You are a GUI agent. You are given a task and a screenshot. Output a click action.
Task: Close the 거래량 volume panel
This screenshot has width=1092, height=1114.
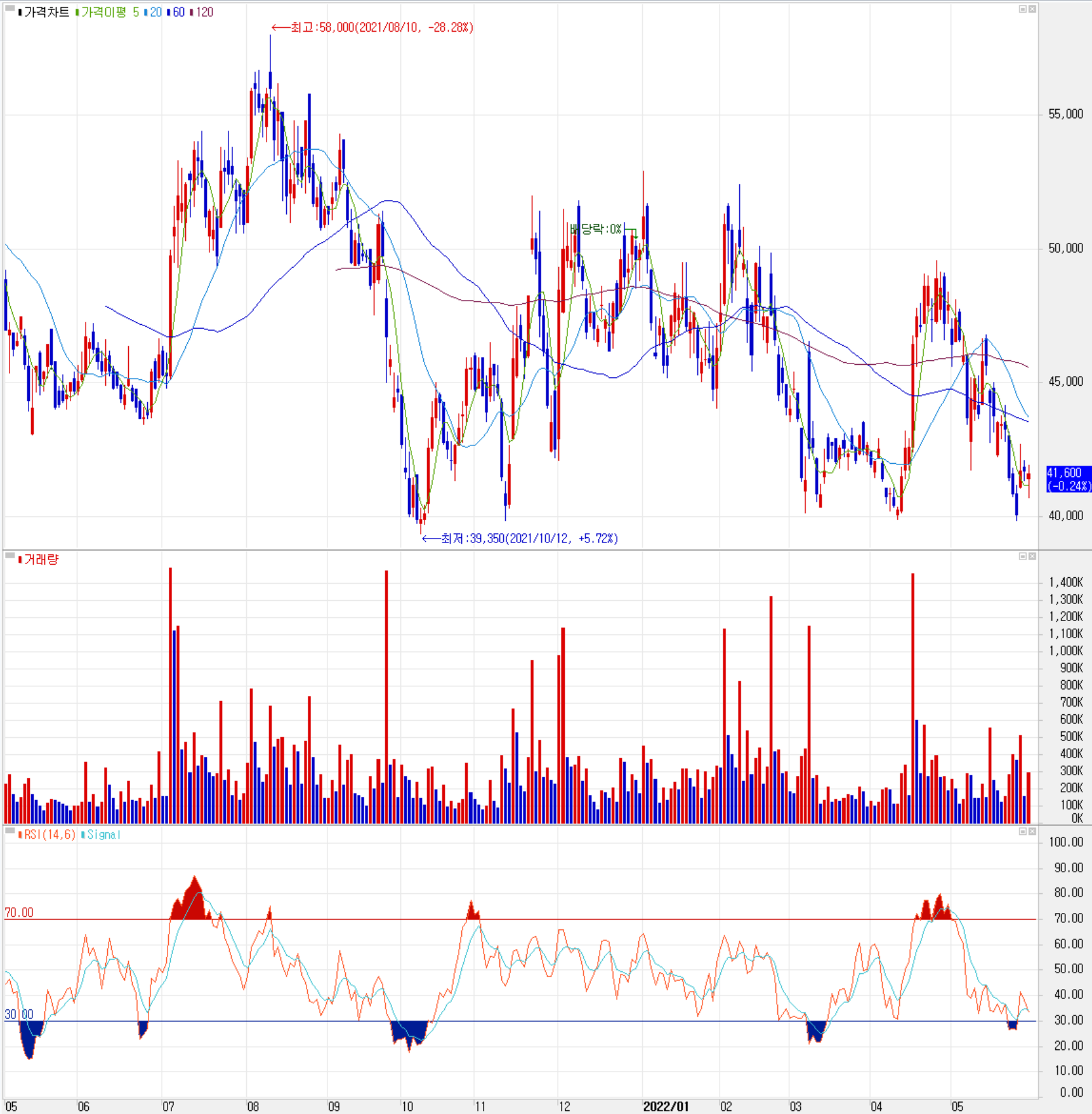coord(1032,556)
